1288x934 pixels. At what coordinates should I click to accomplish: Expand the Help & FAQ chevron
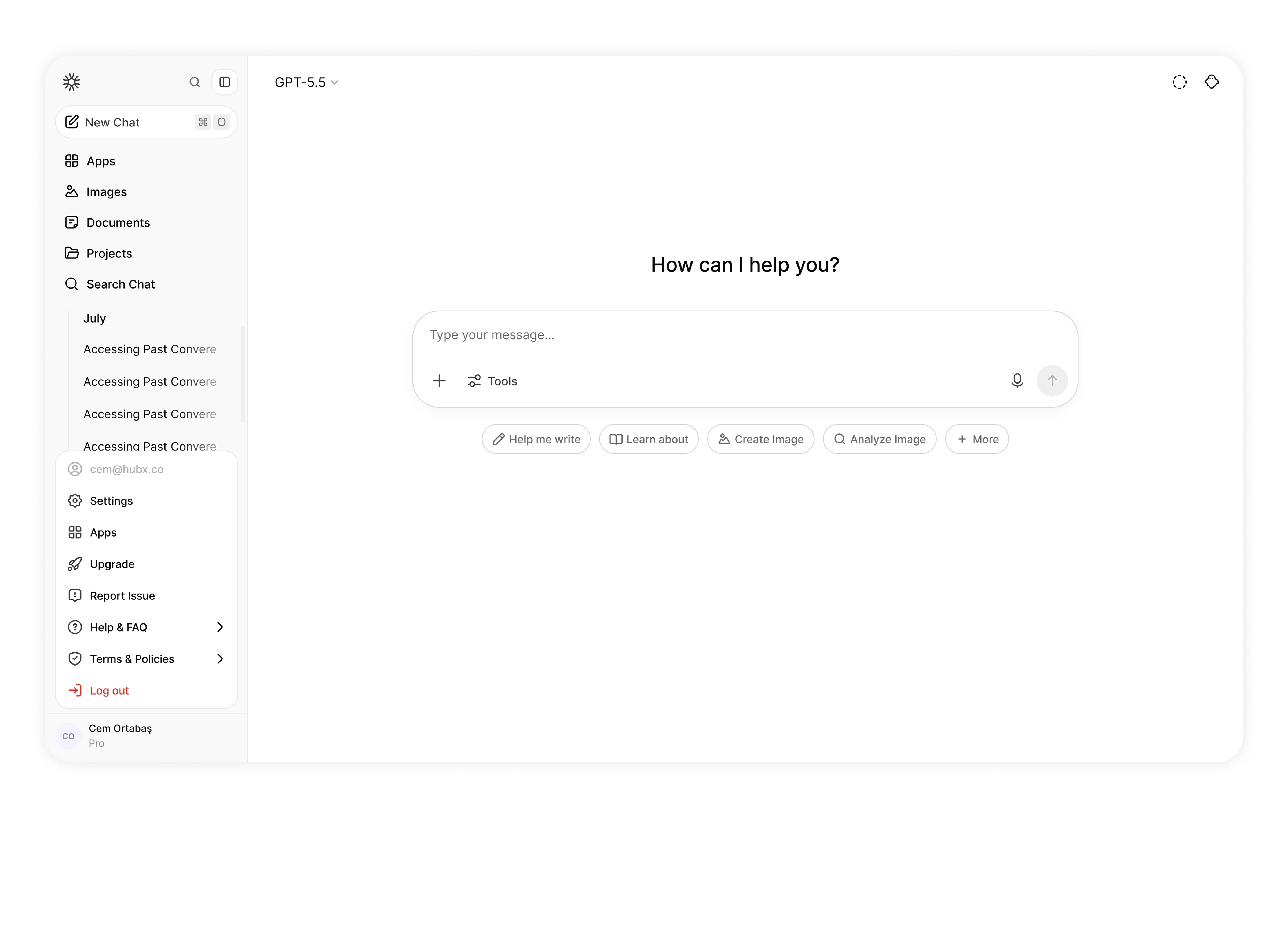tap(220, 627)
